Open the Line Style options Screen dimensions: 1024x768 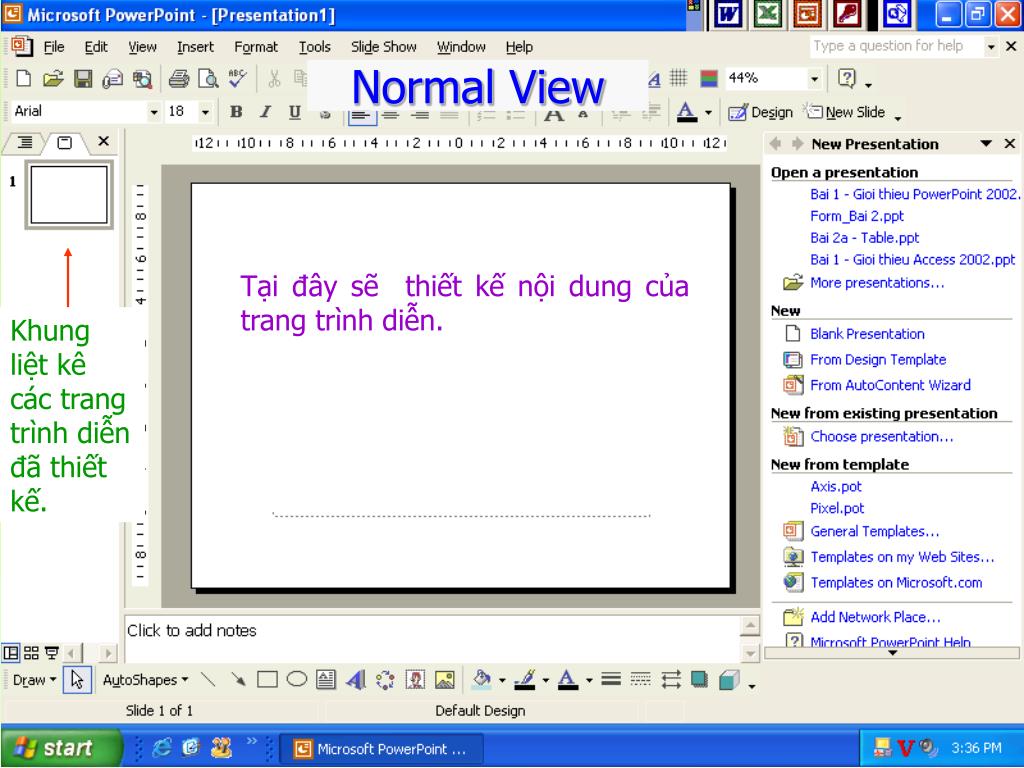click(611, 680)
